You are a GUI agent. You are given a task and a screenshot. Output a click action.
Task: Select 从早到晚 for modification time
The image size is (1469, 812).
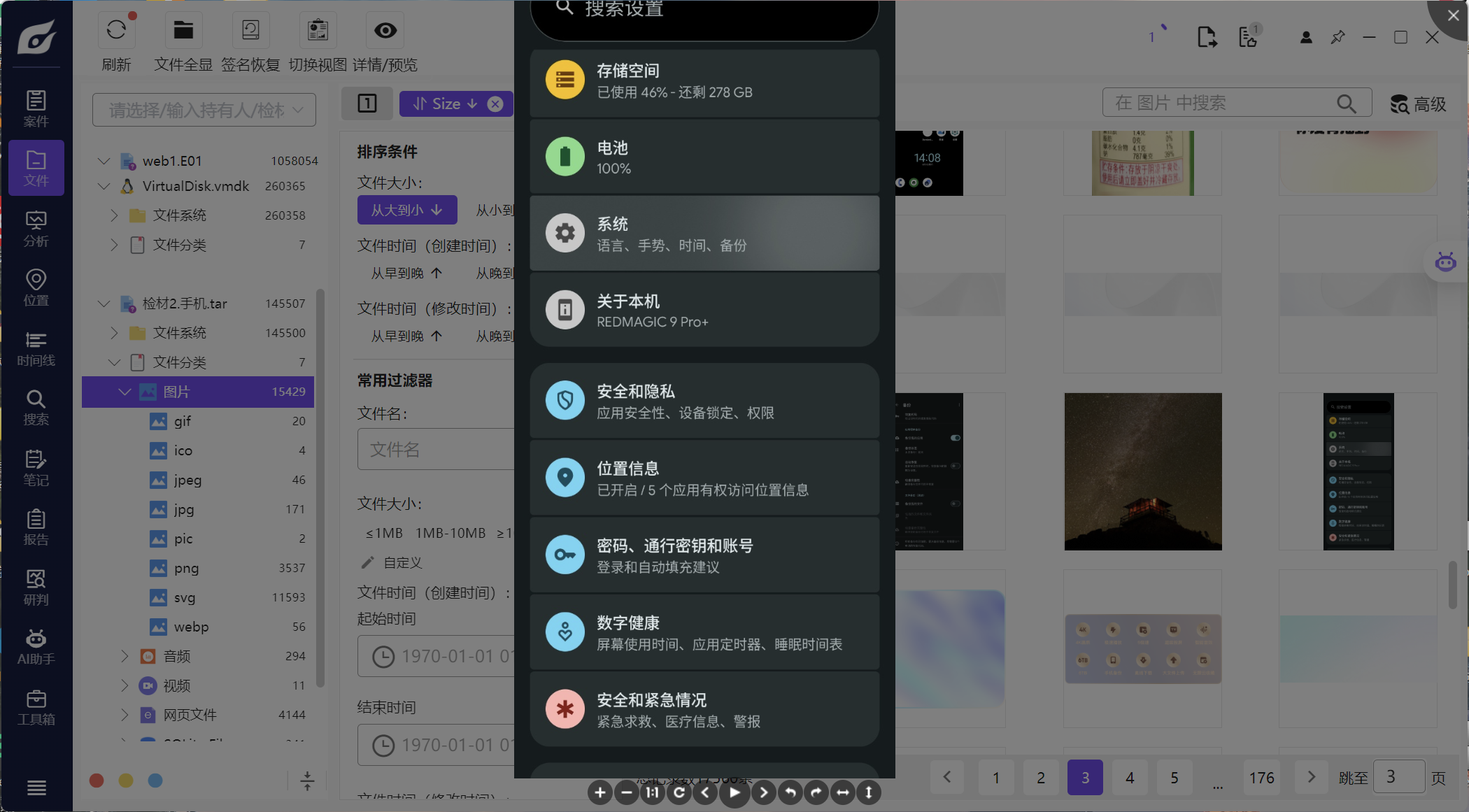coord(407,336)
